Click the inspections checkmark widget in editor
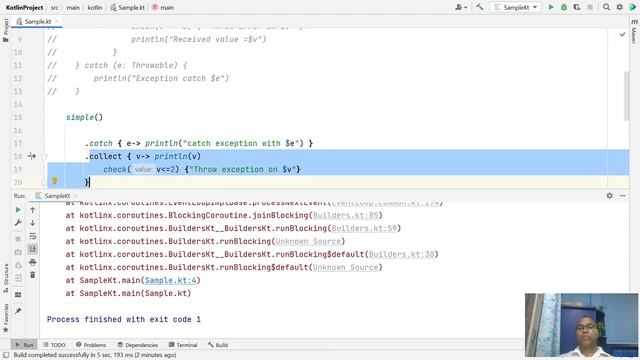 point(622,35)
